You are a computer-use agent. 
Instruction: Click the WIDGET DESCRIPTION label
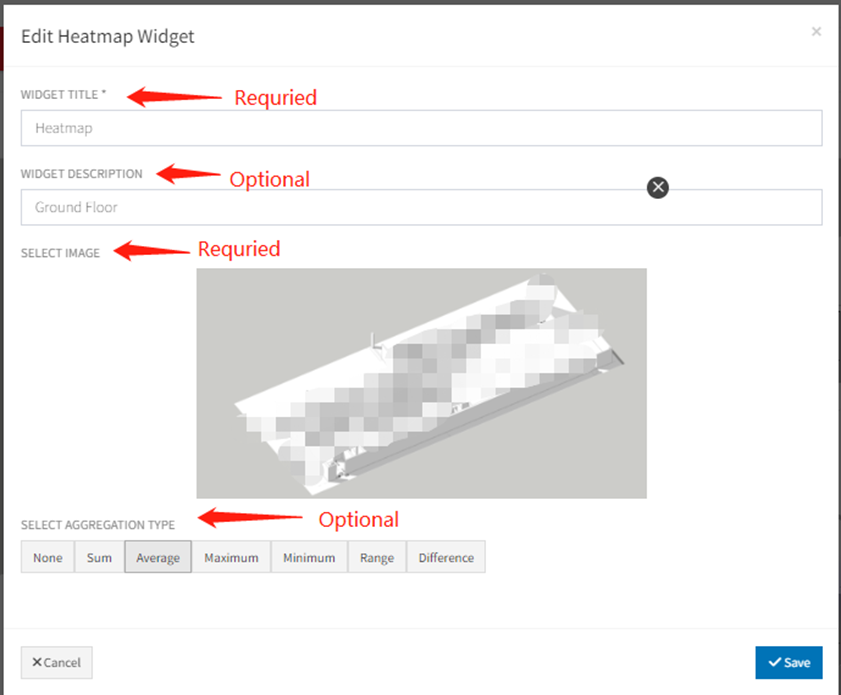82,174
